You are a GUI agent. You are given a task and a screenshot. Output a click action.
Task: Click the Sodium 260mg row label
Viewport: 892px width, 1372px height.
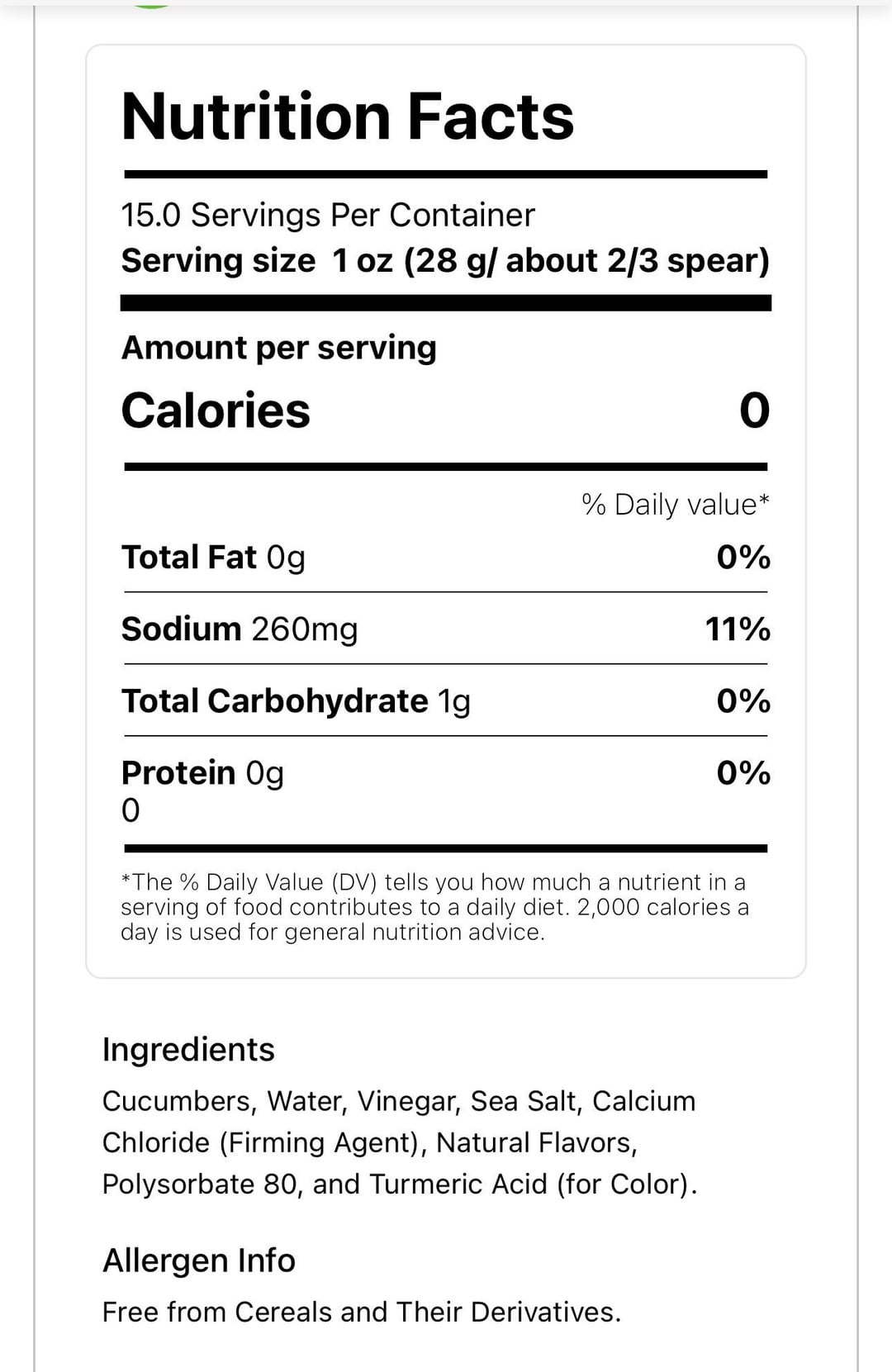[240, 629]
